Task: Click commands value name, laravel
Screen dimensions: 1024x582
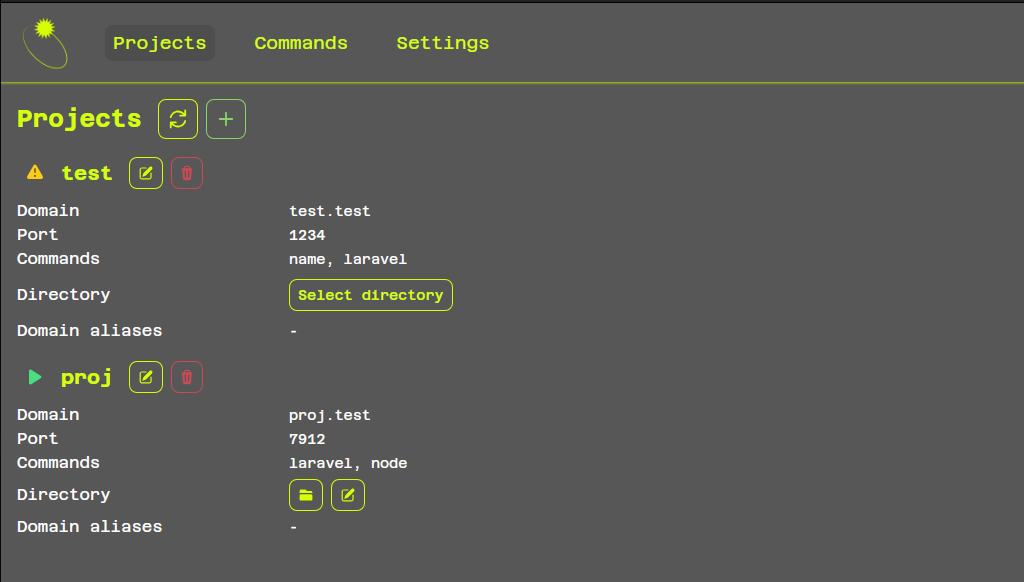Action: pyautogui.click(x=348, y=259)
